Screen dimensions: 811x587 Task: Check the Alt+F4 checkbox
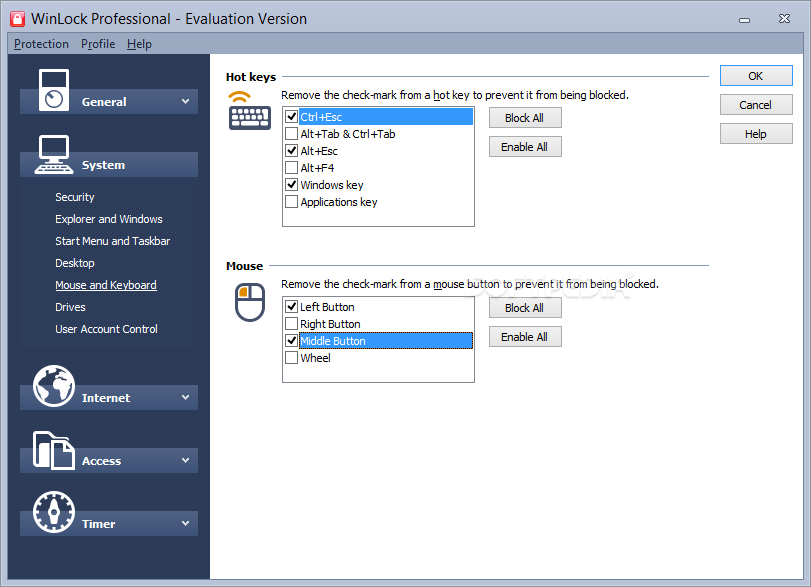click(292, 168)
